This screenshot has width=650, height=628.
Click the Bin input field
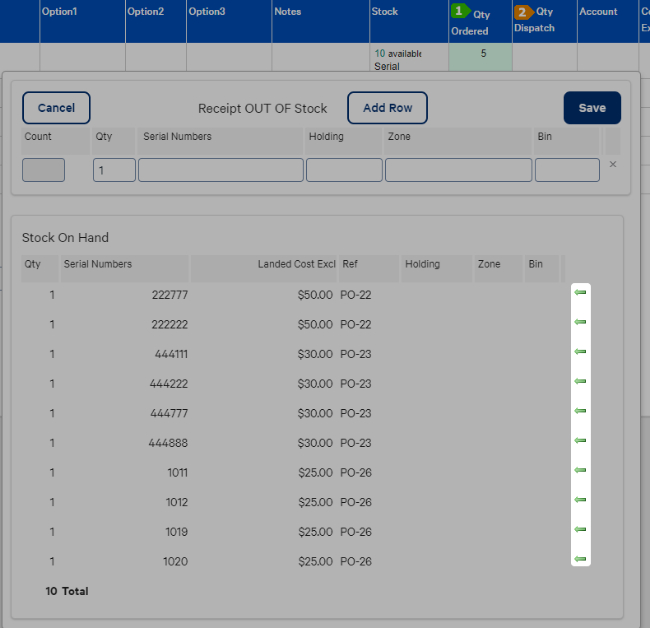tap(567, 170)
